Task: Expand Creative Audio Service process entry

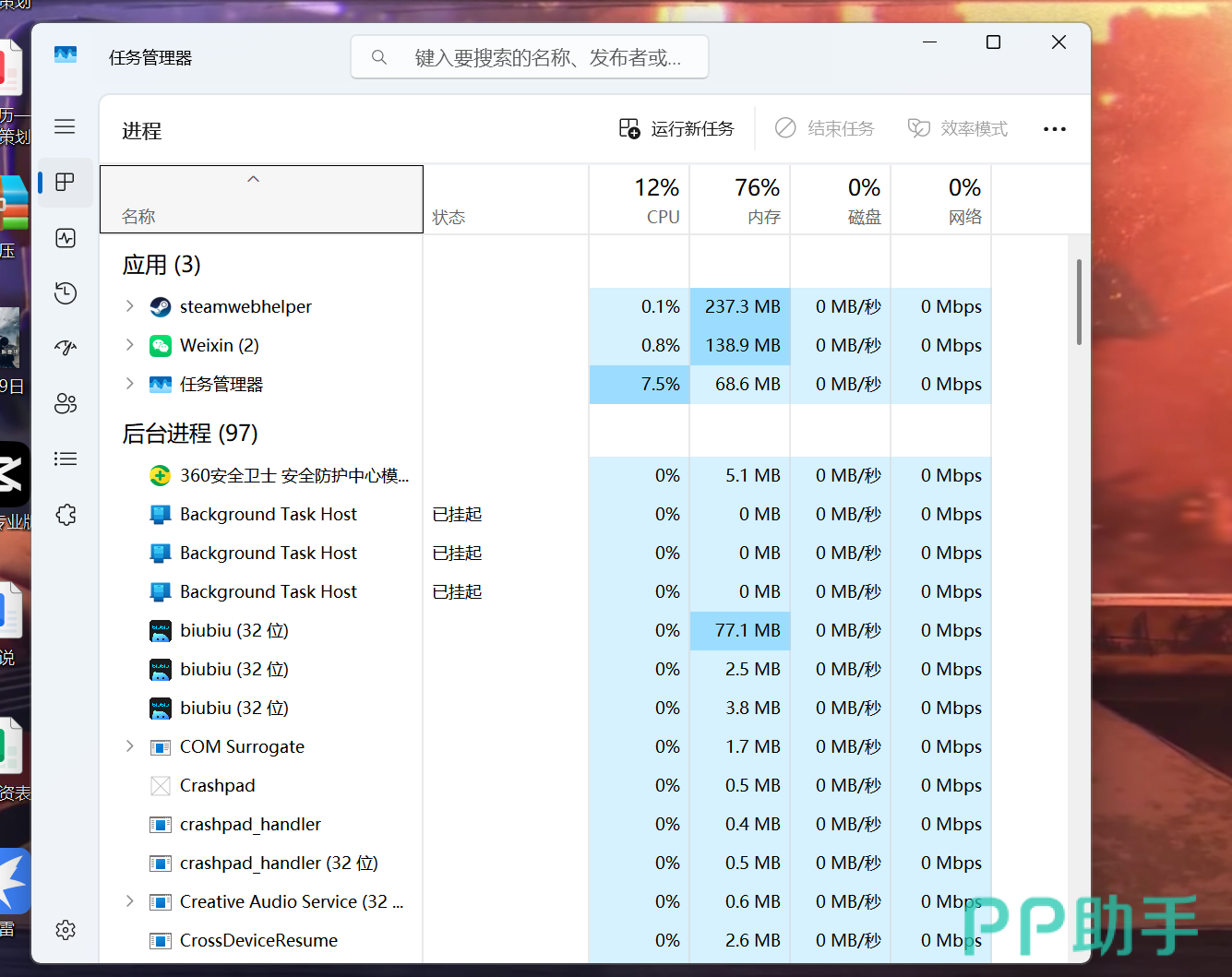Action: pos(130,901)
